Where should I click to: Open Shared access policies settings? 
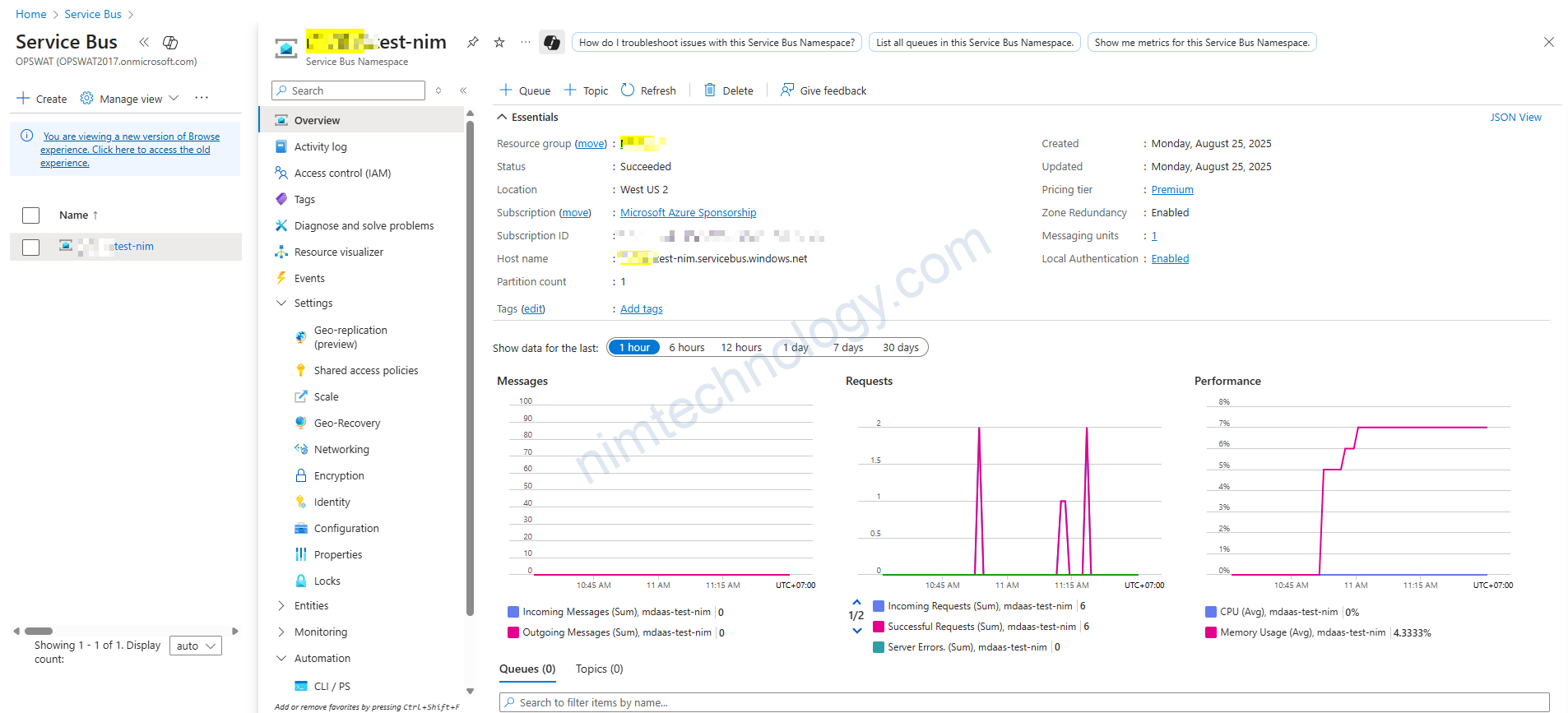365,370
